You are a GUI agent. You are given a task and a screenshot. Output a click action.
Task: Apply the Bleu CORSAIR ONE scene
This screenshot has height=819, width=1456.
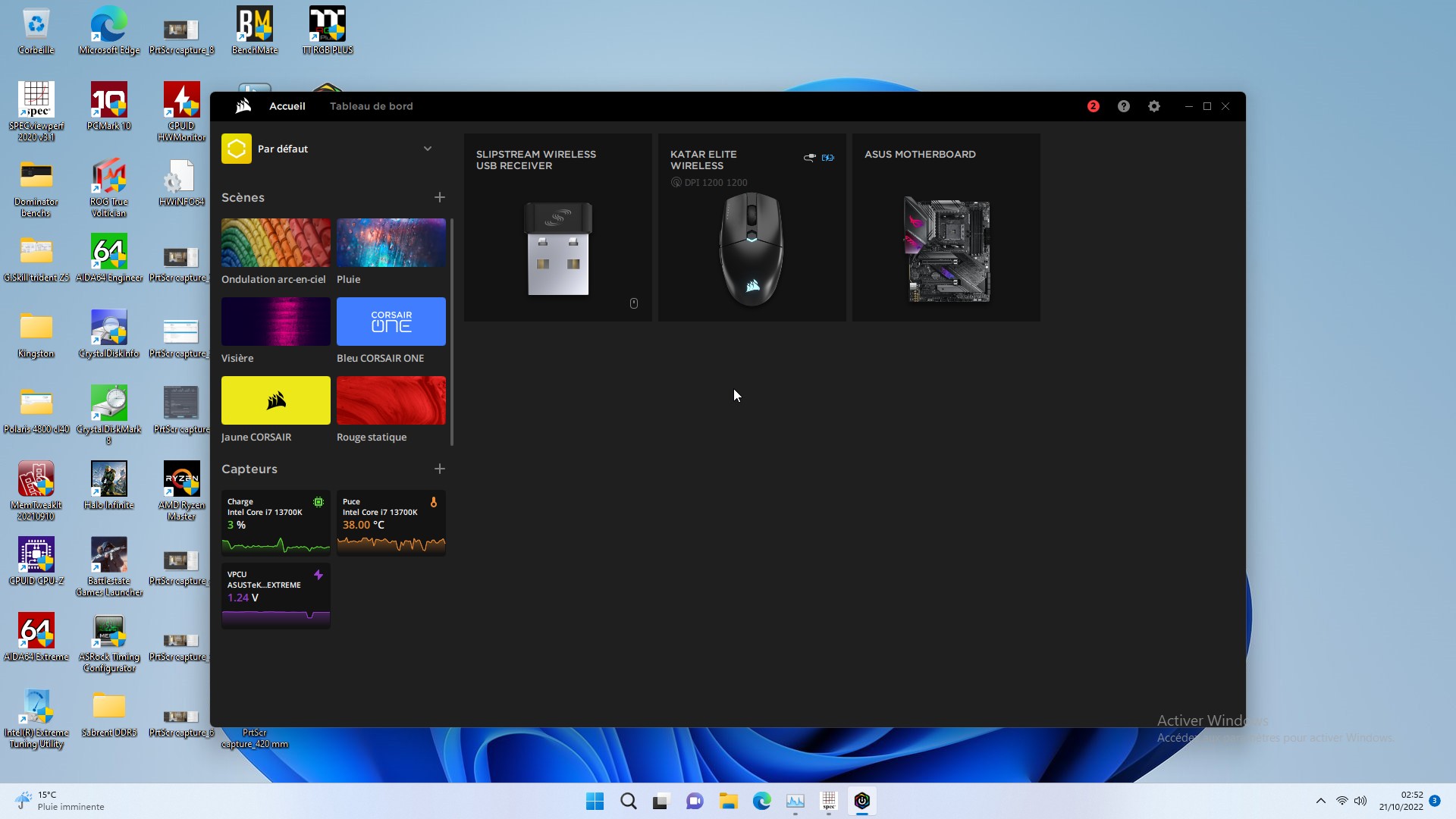391,322
